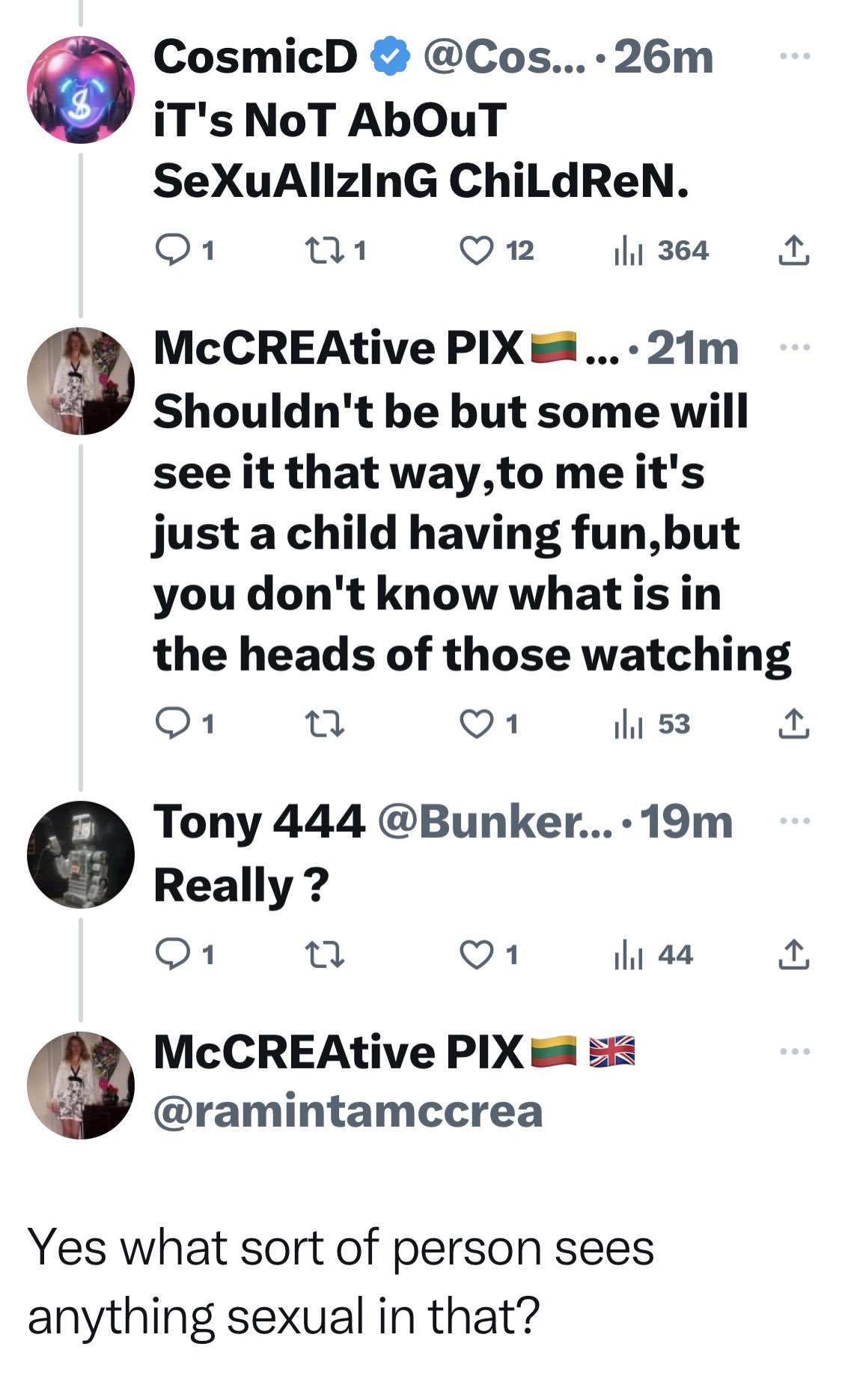Open CosmicD's profile name link
Image resolution: width=842 pixels, height=1400 pixels.
coord(255,57)
